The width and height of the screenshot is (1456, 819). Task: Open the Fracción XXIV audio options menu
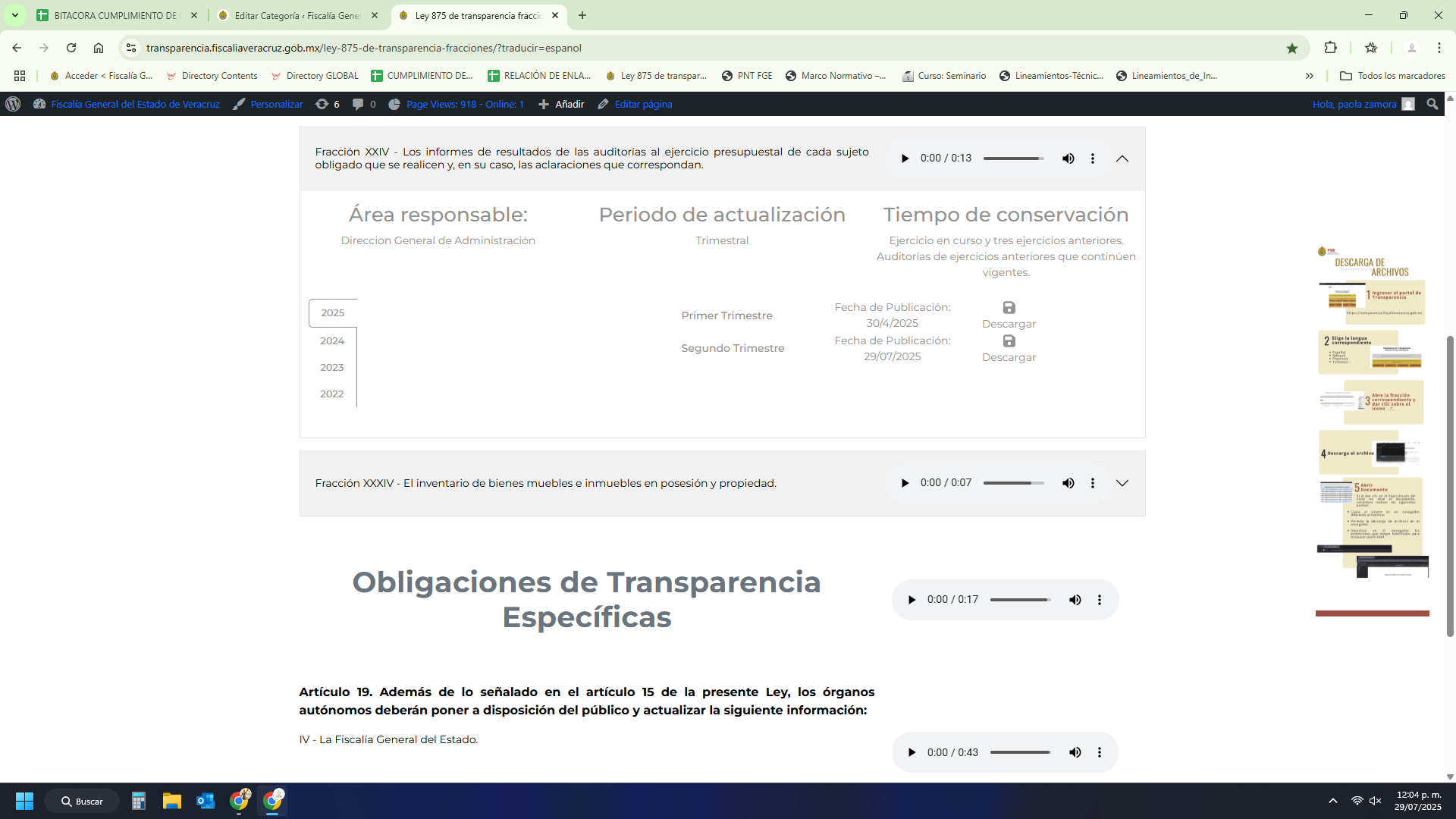tap(1093, 158)
